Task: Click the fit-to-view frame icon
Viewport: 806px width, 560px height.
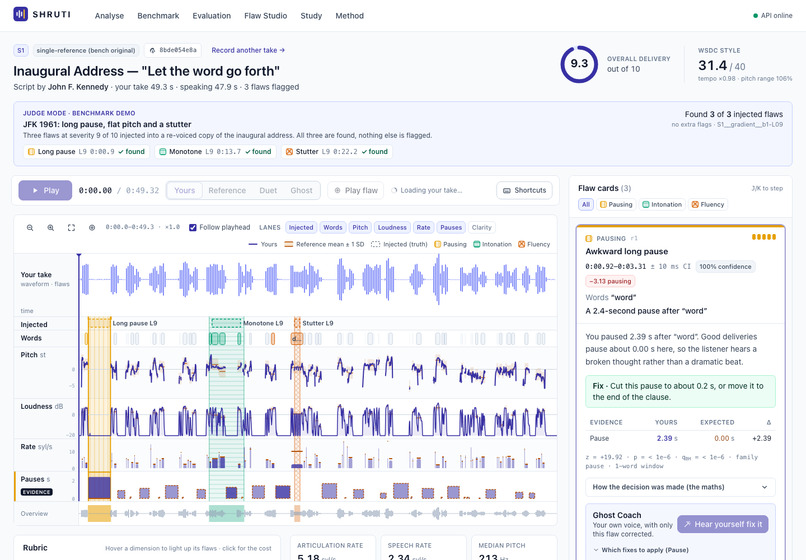Action: (x=71, y=227)
